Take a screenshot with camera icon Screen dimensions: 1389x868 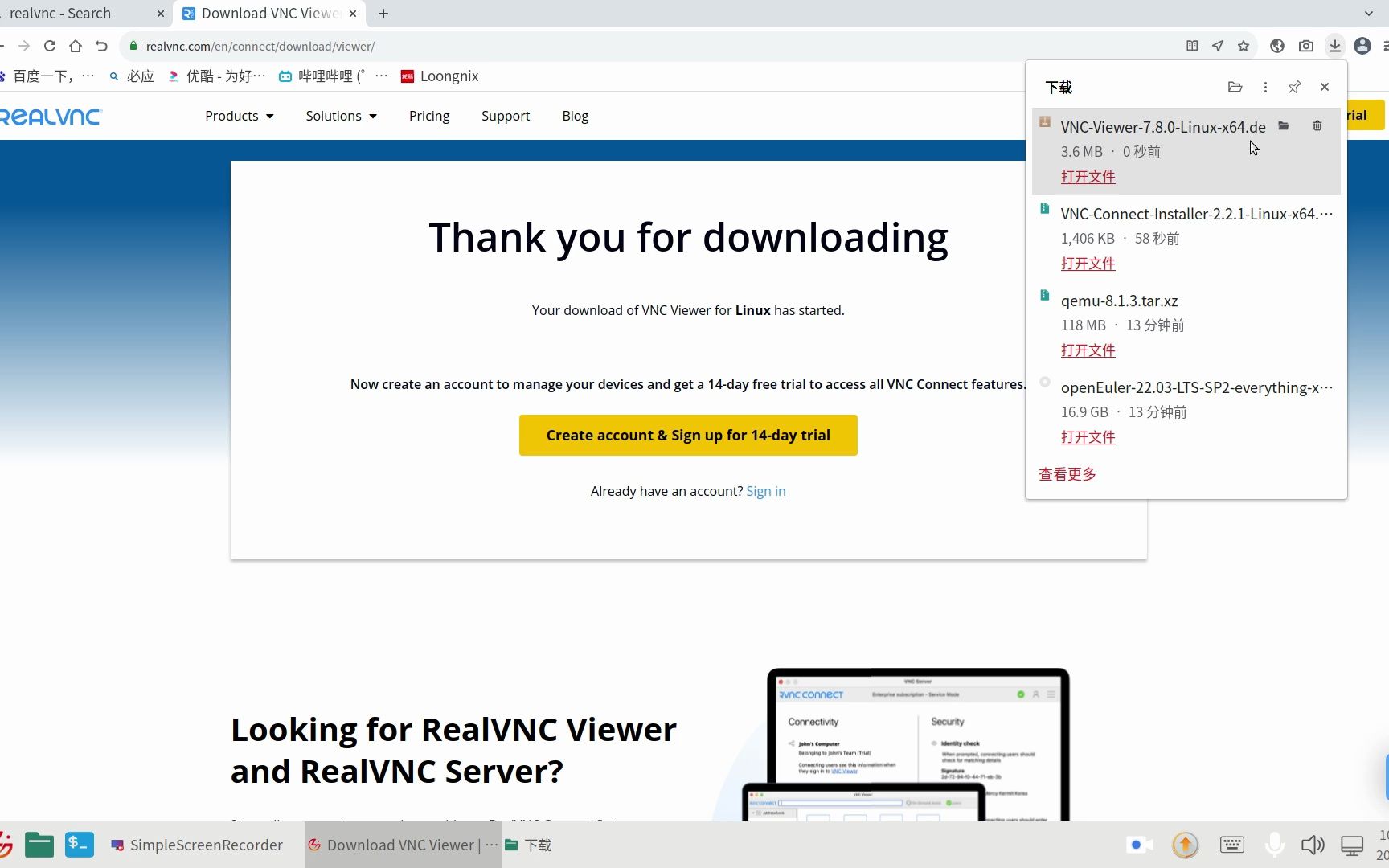point(1306,46)
